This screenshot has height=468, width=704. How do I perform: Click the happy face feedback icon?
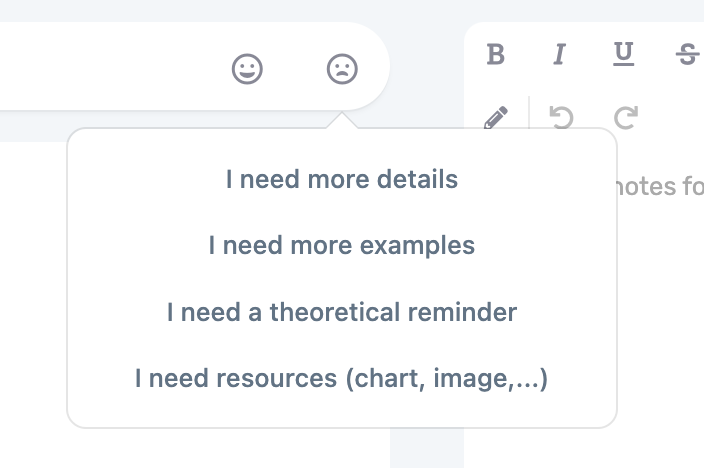coord(247,69)
